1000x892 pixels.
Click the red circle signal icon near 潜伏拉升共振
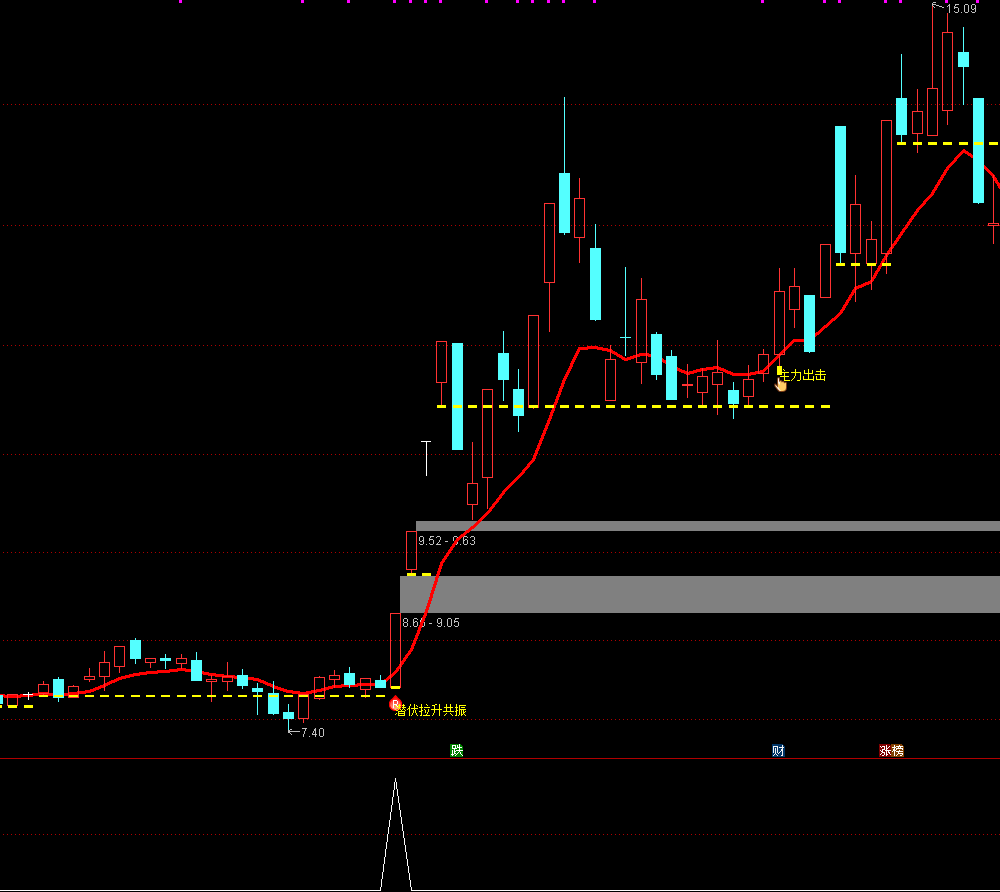[x=395, y=704]
